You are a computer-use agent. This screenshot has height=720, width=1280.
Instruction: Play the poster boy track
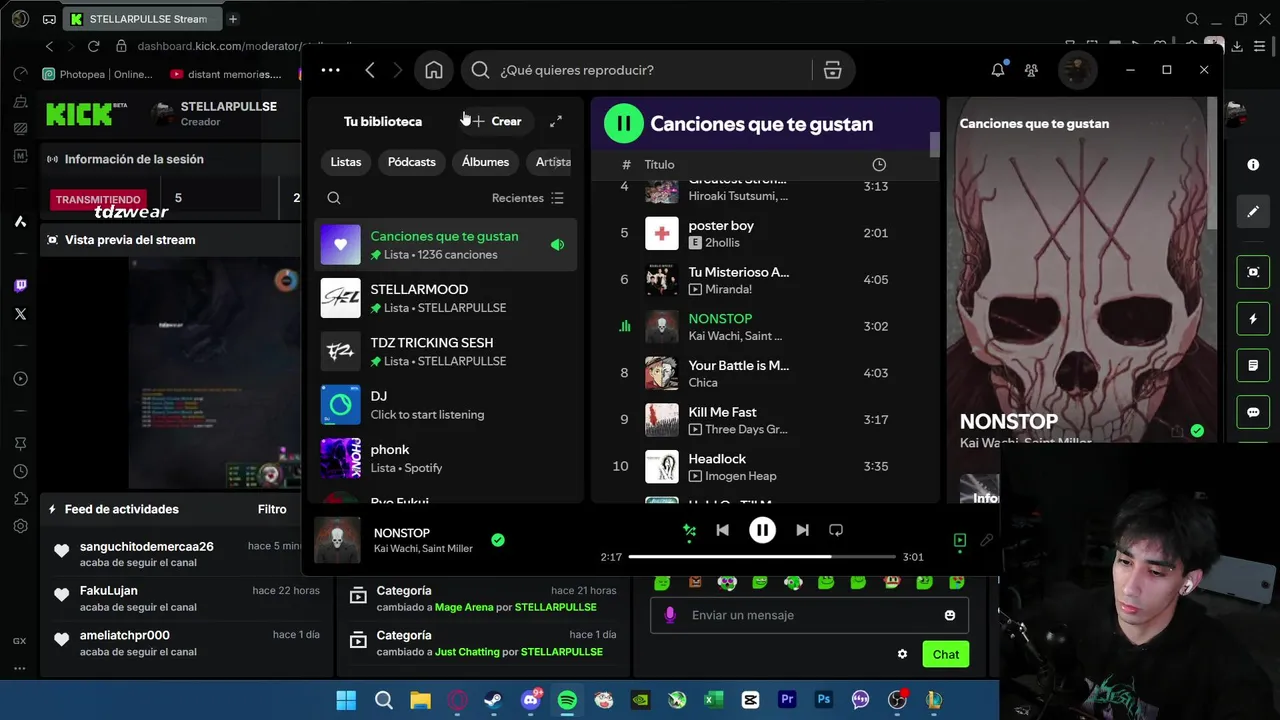tap(765, 233)
